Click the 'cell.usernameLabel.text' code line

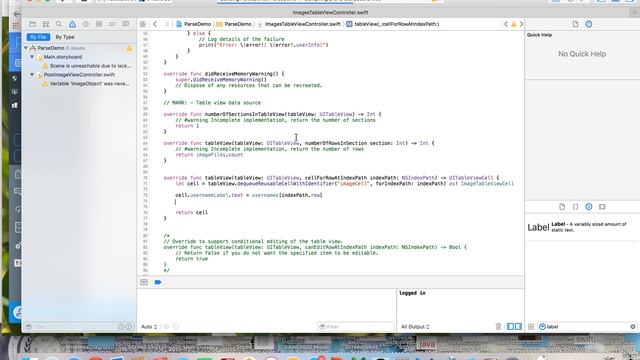pos(249,195)
